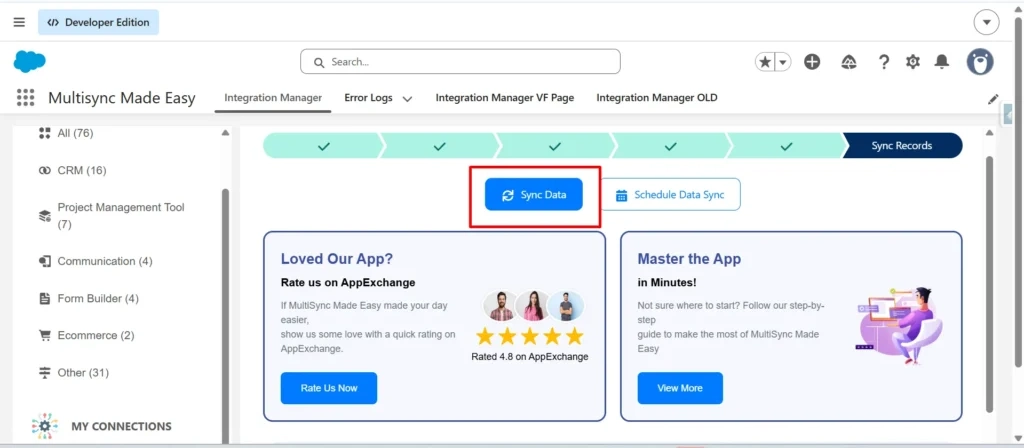Screen dimensions: 1024x448
Task: Click the main panel scroll-up arrow
Action: tap(989, 133)
